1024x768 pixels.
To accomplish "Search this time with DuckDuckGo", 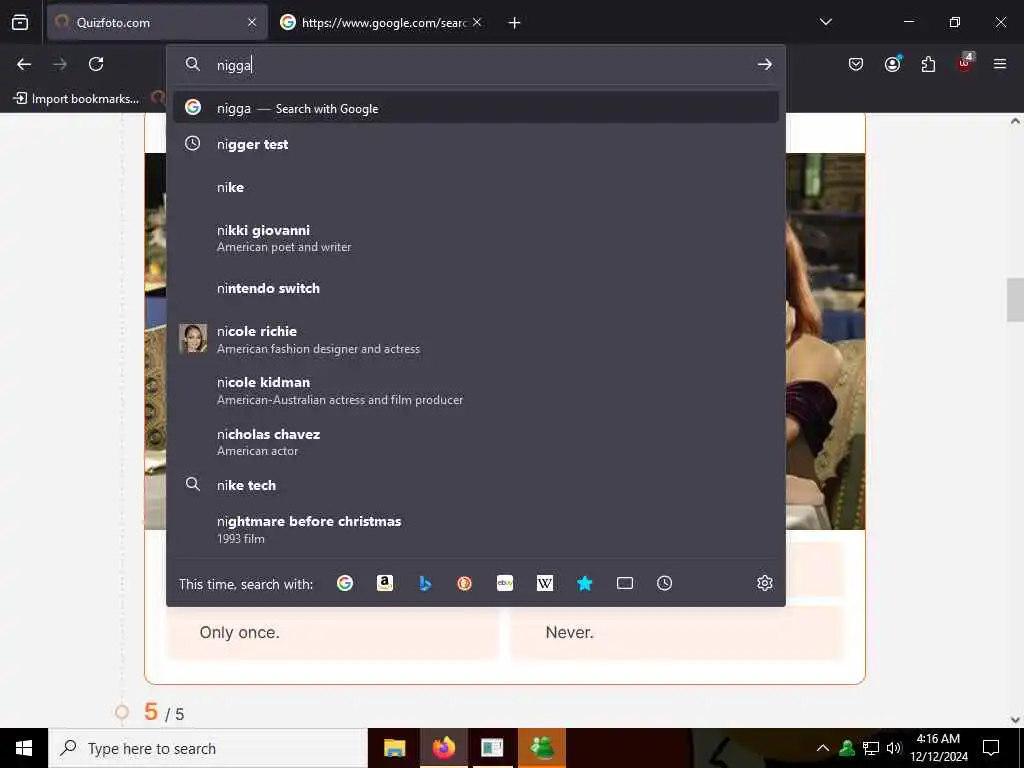I will [464, 583].
